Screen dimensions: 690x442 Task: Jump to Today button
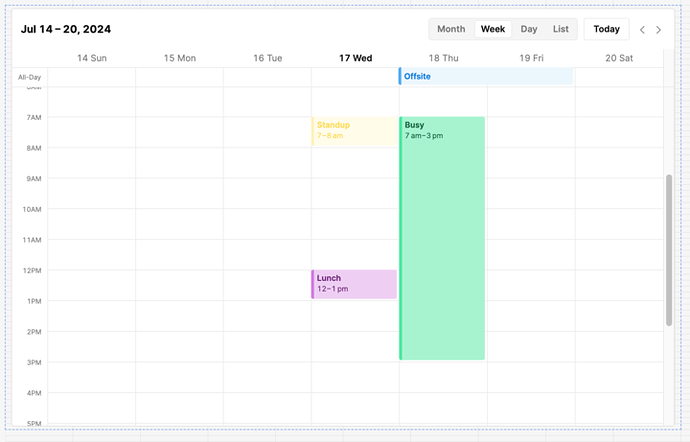click(606, 29)
